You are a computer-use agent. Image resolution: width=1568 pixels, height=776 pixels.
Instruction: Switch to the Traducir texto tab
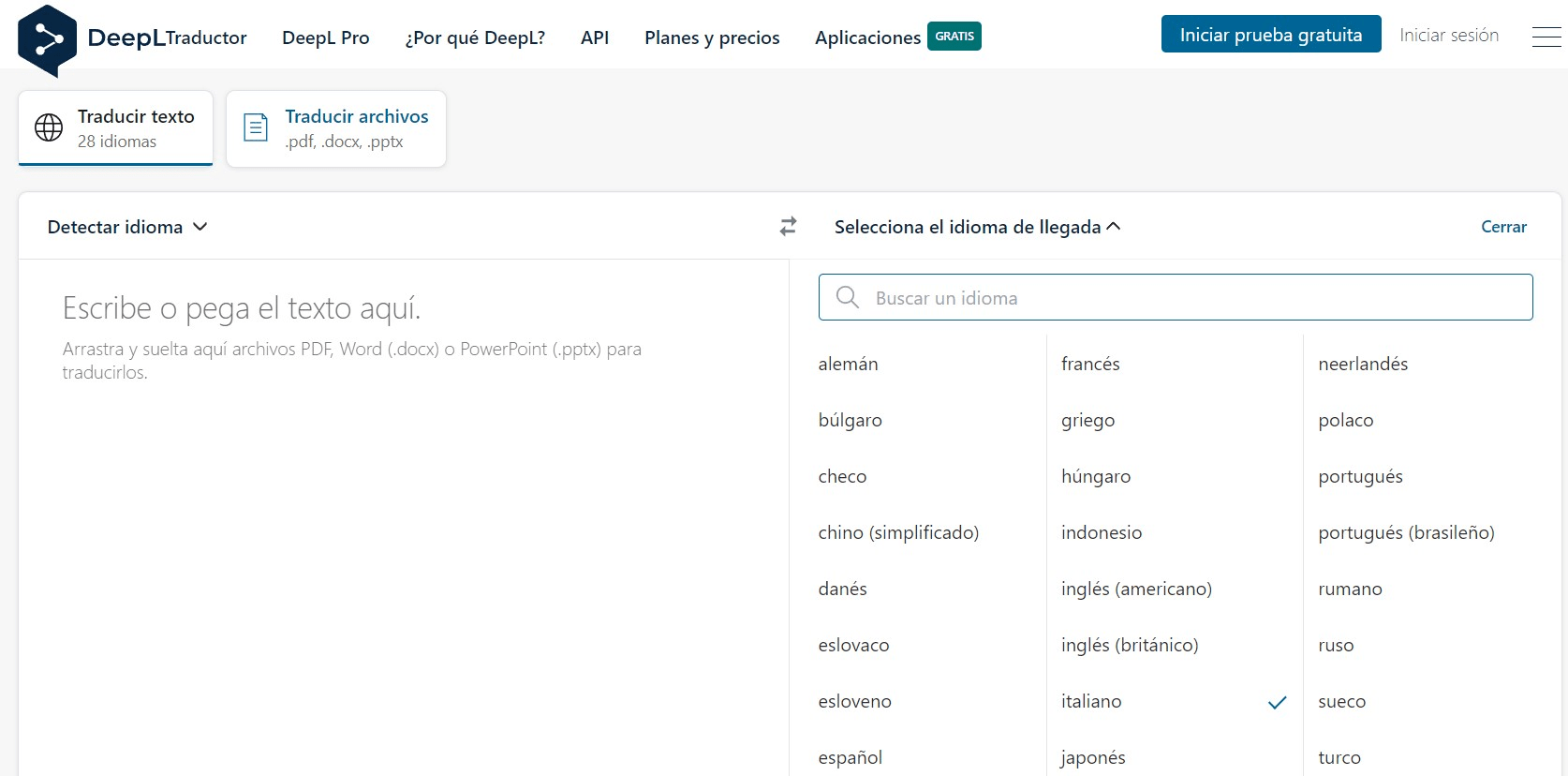click(x=116, y=128)
